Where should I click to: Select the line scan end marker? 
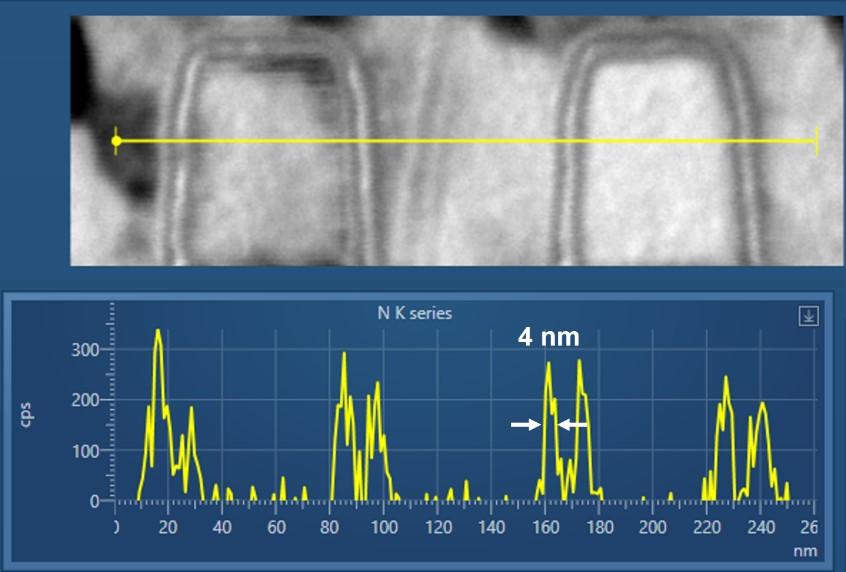pyautogui.click(x=817, y=141)
